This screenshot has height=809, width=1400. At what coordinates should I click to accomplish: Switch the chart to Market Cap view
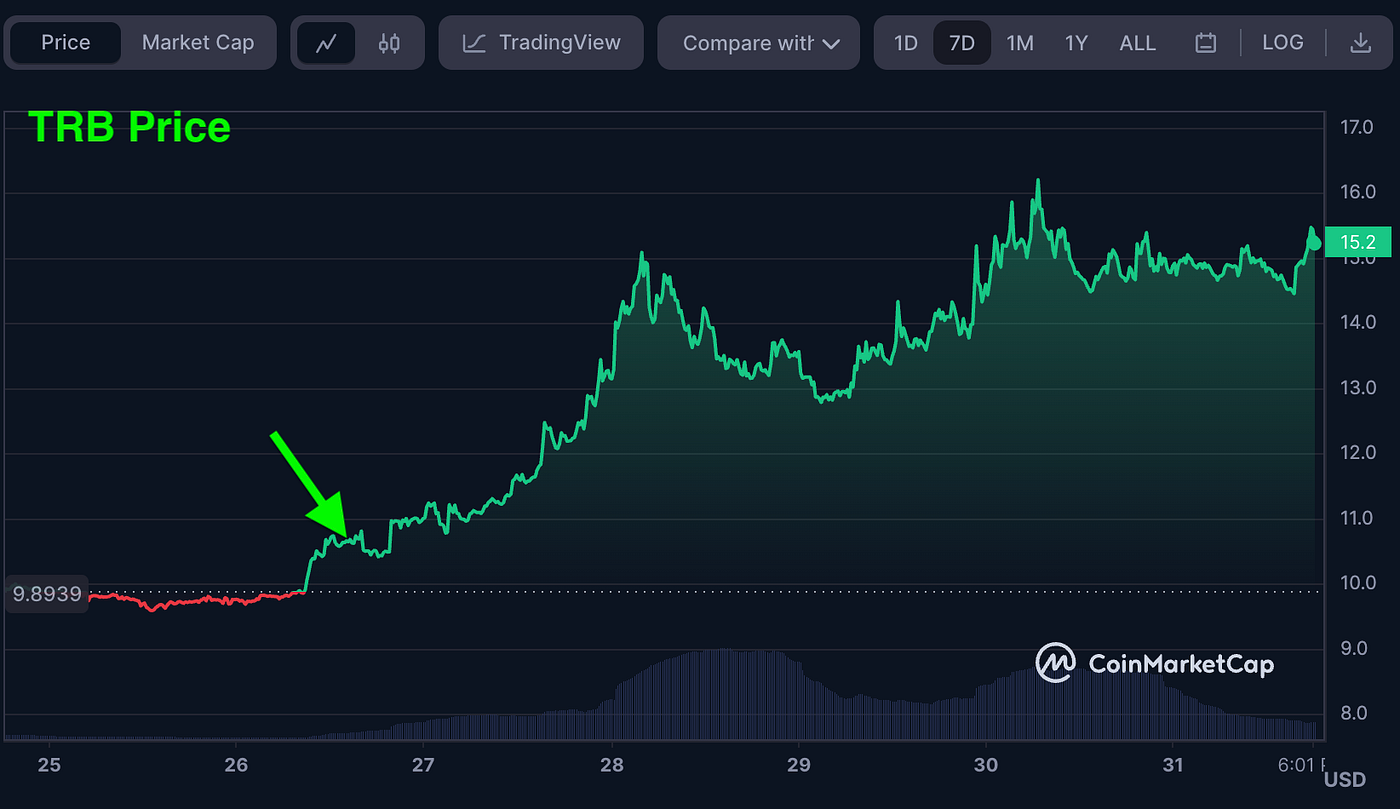point(198,42)
